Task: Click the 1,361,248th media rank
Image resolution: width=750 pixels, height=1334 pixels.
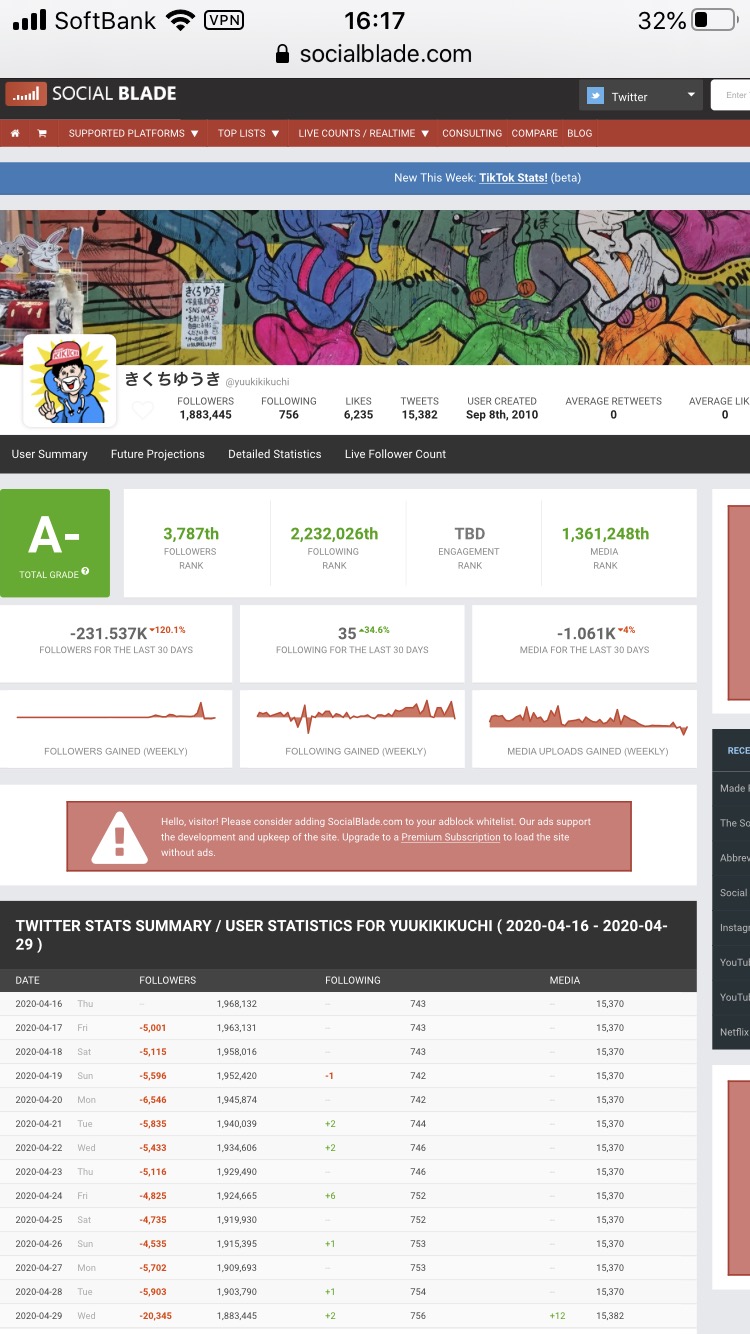Action: tap(605, 534)
